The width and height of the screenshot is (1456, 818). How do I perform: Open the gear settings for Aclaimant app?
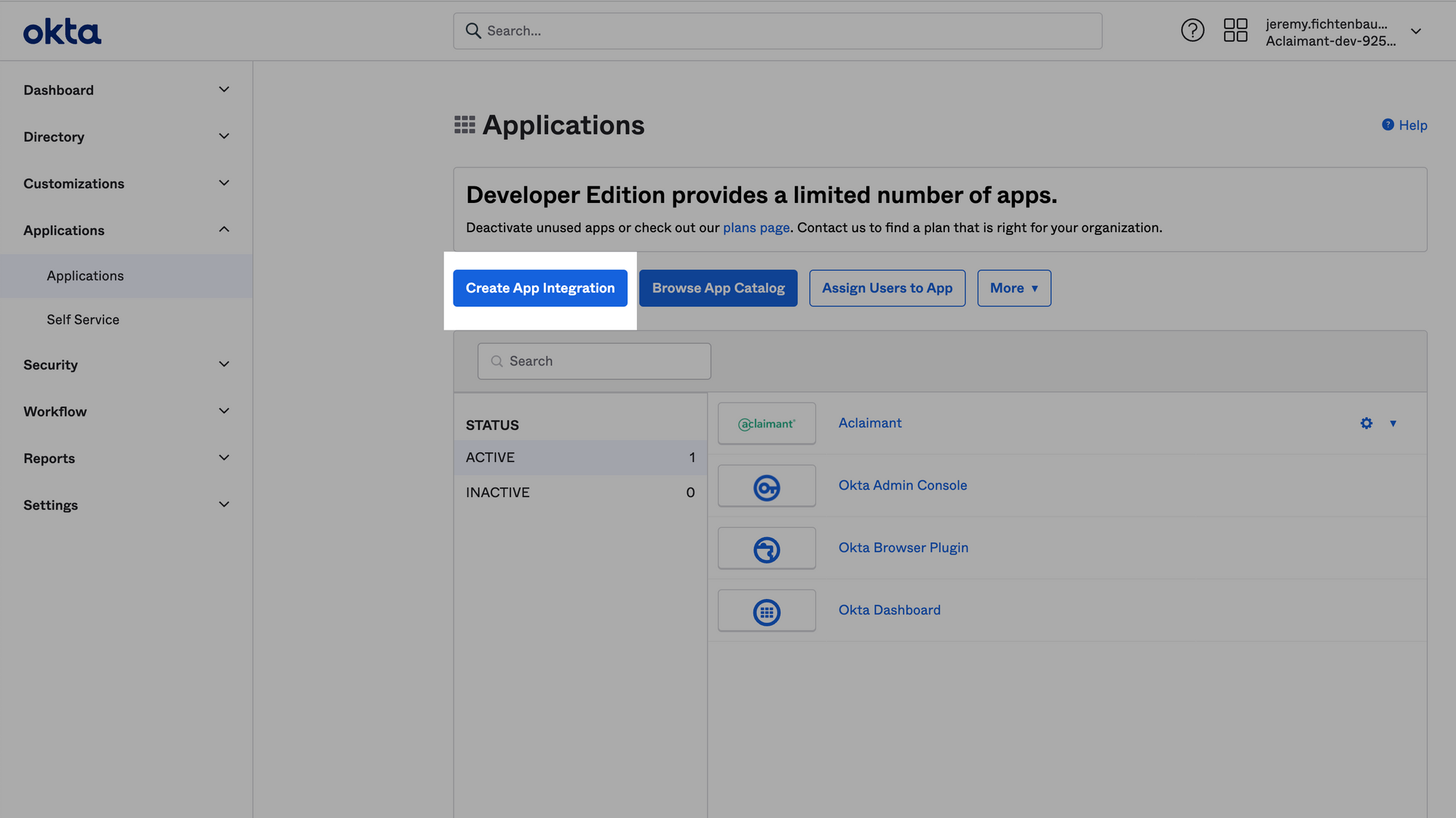coord(1366,424)
